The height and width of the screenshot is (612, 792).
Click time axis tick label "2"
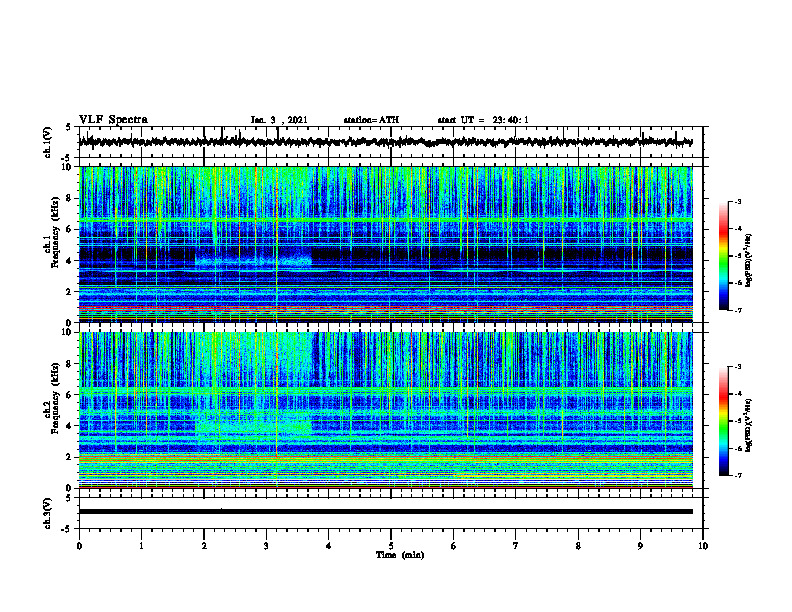204,546
